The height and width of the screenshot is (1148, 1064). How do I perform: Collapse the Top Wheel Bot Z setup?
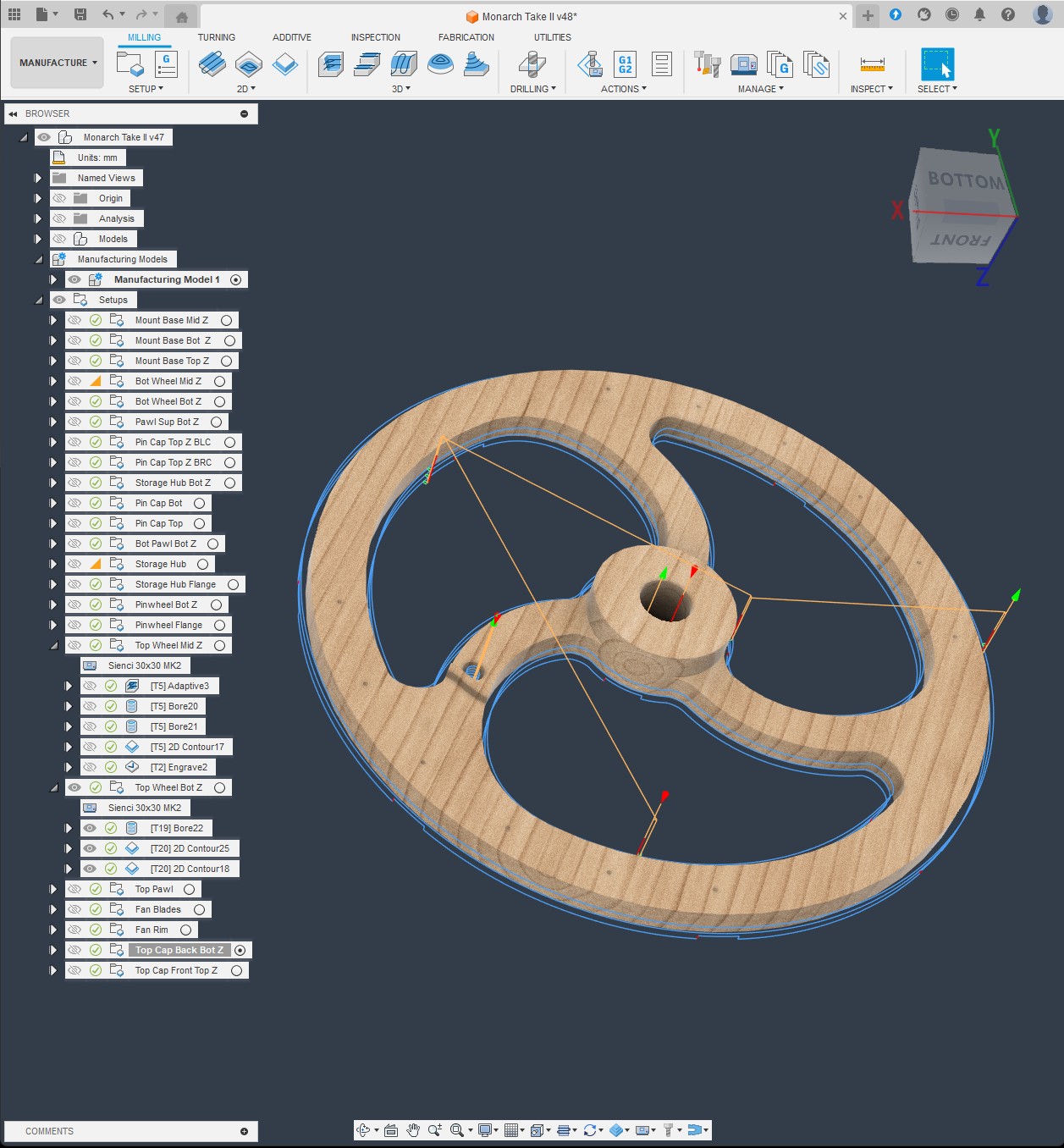[x=53, y=787]
